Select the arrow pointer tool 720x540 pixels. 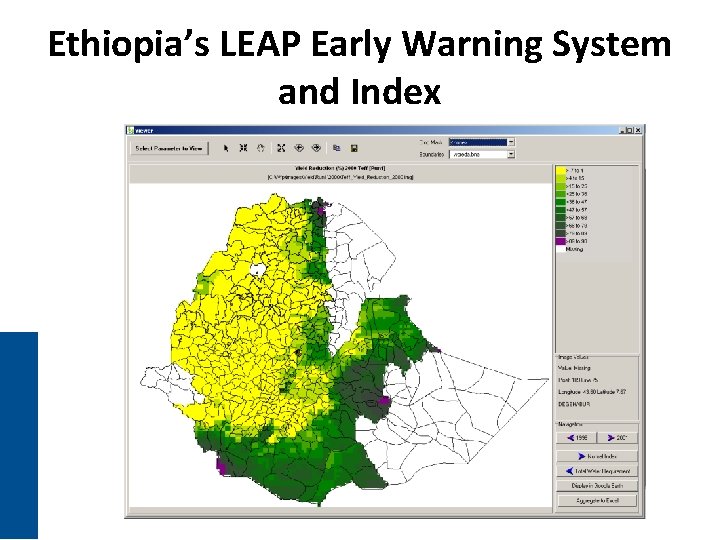[x=225, y=148]
